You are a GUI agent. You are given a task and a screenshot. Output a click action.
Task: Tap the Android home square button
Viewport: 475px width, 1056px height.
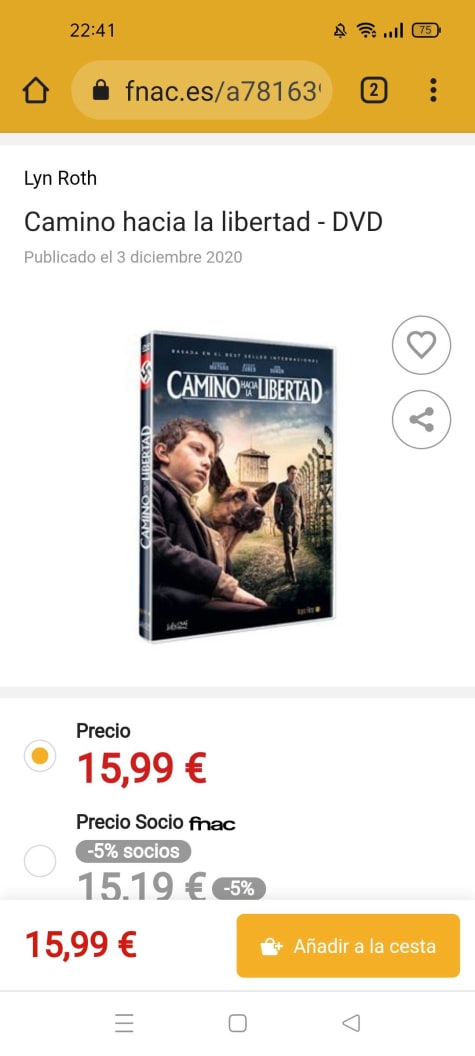click(237, 1023)
